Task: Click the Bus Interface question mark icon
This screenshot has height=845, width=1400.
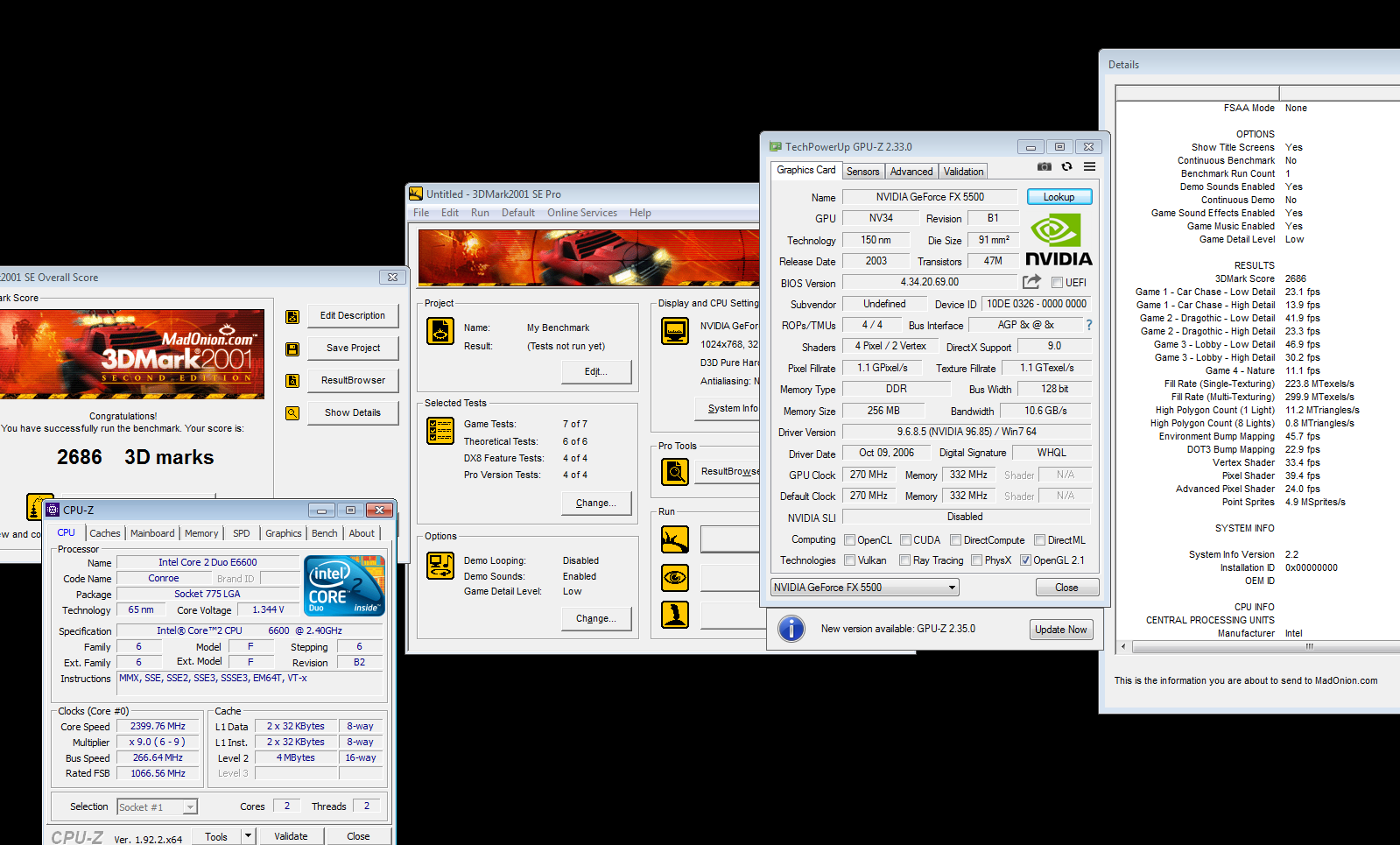Action: click(x=1089, y=325)
